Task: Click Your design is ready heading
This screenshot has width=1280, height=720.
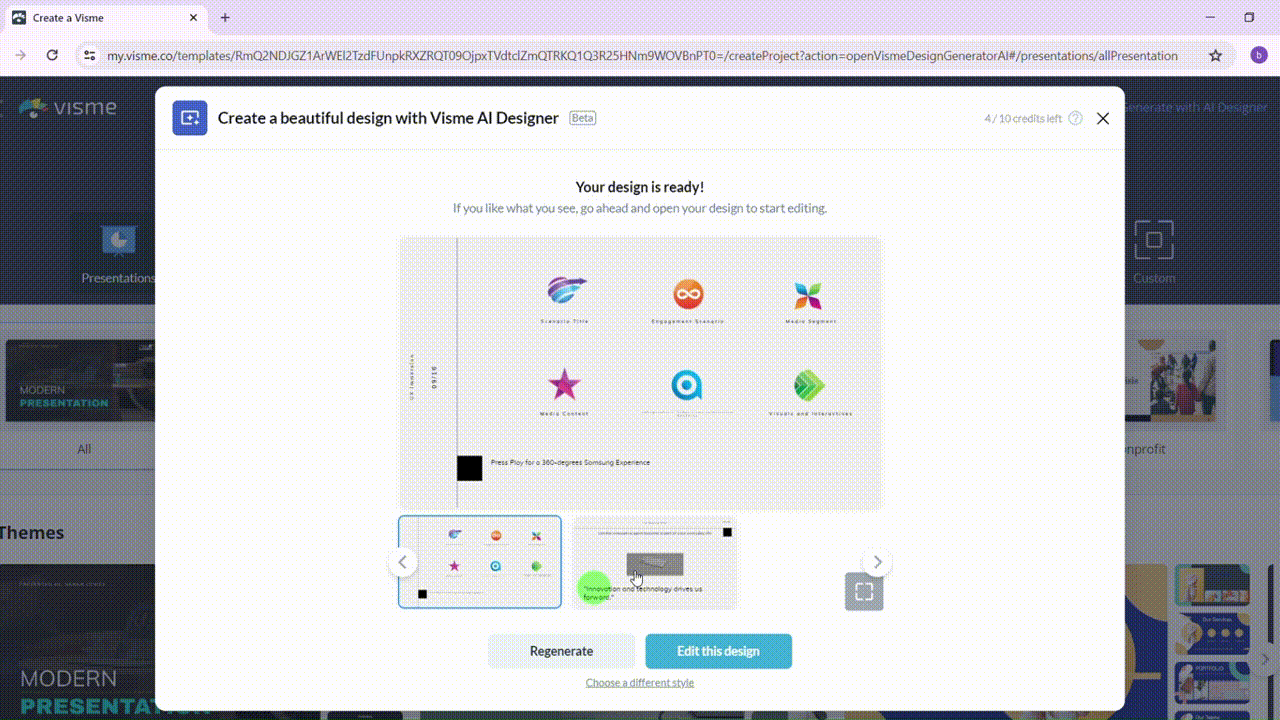Action: point(640,187)
